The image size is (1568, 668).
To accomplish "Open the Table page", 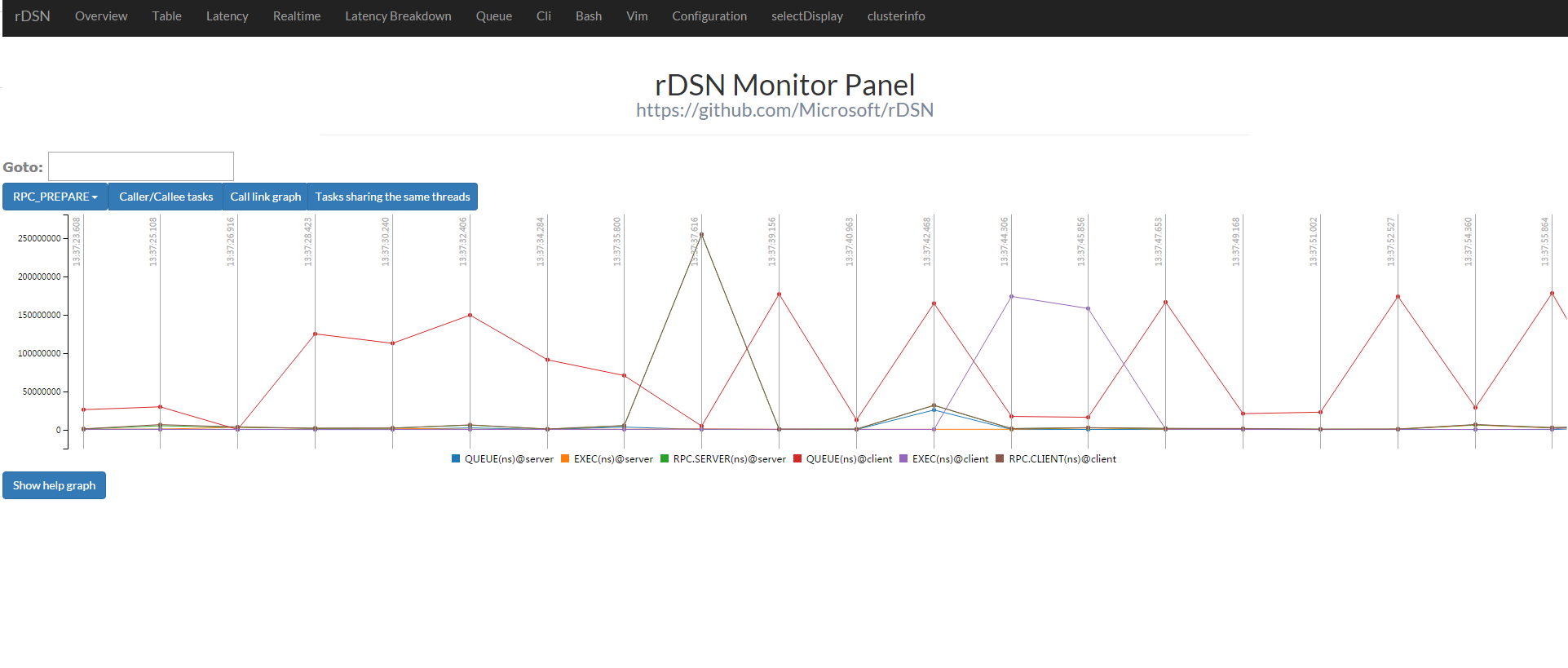I will (167, 16).
